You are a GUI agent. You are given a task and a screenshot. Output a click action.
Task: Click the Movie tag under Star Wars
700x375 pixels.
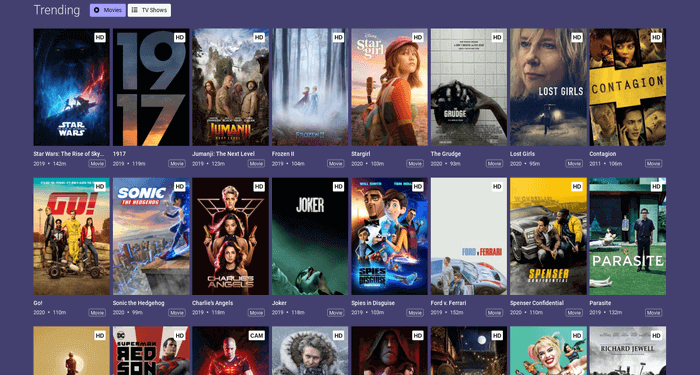(97, 164)
